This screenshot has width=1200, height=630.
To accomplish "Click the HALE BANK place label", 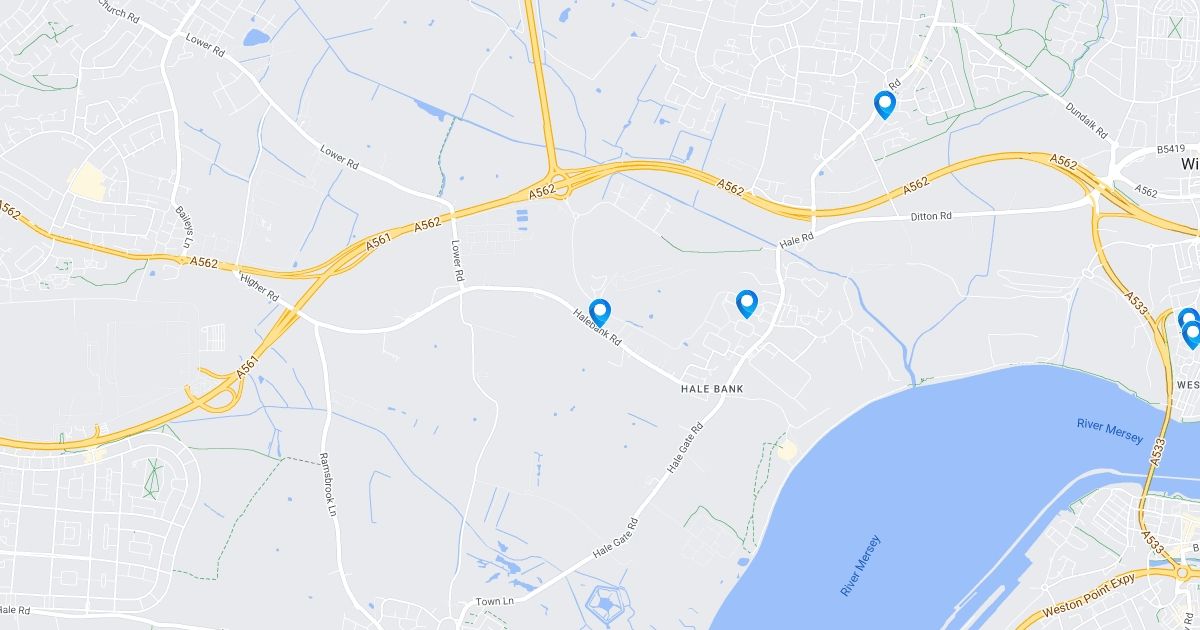I will click(x=712, y=388).
